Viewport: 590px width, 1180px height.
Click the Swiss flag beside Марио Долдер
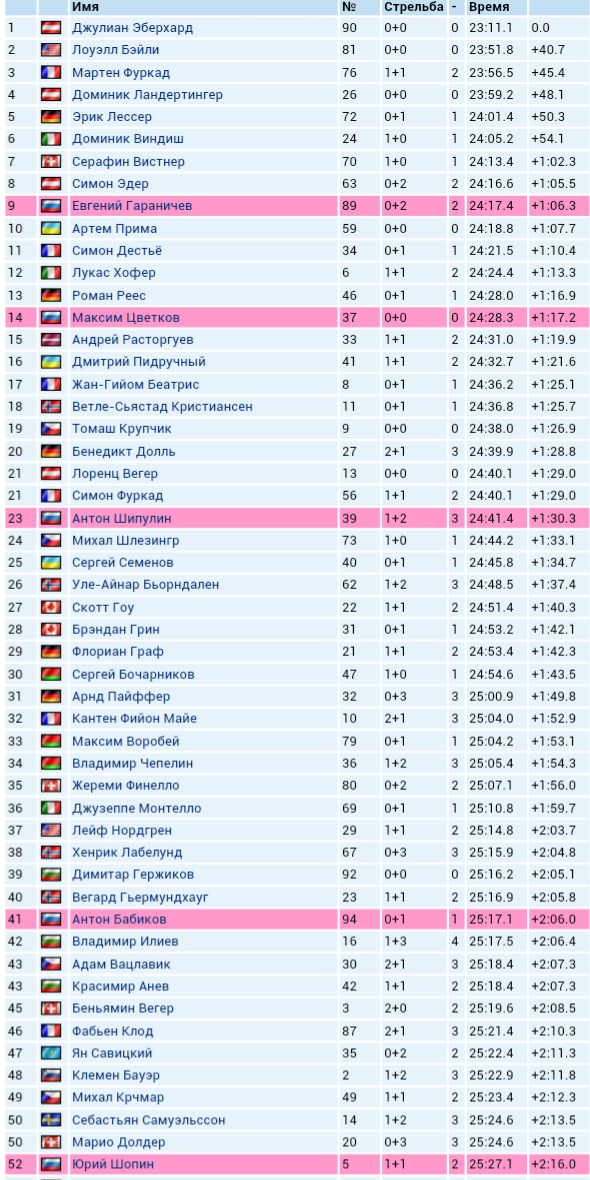coord(51,1142)
